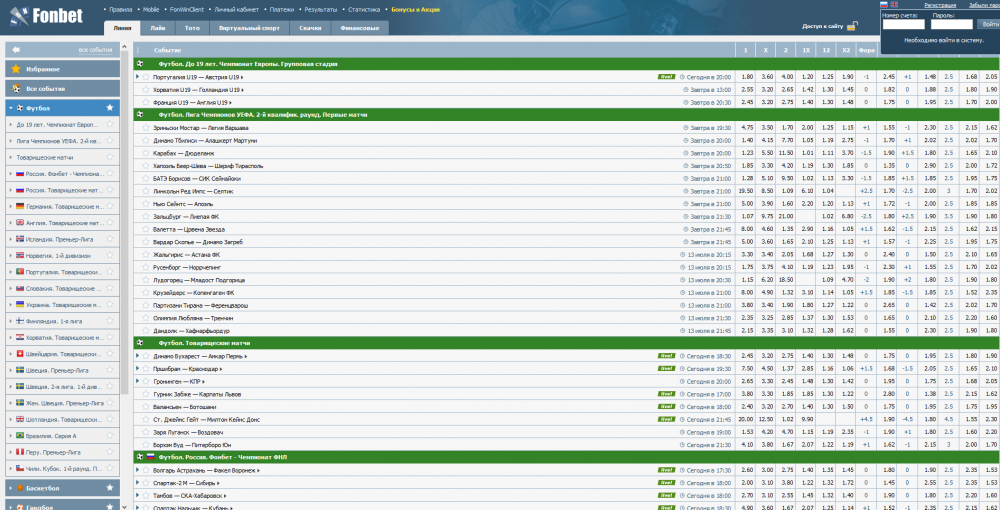Collapse the Футбол category in sidebar
Viewport: 1000px width, 510px height.
(10, 107)
